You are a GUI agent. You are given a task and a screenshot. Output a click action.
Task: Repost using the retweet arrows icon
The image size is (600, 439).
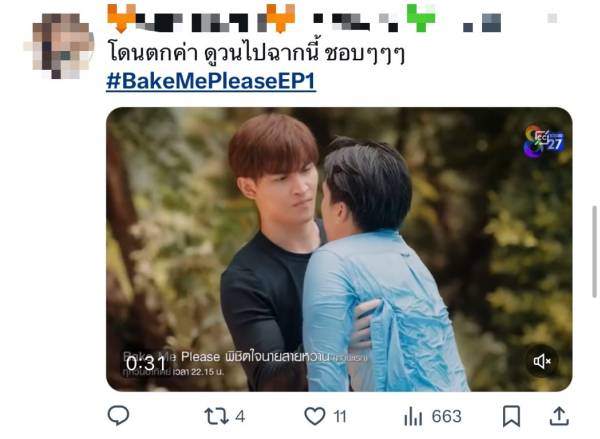coord(216,416)
